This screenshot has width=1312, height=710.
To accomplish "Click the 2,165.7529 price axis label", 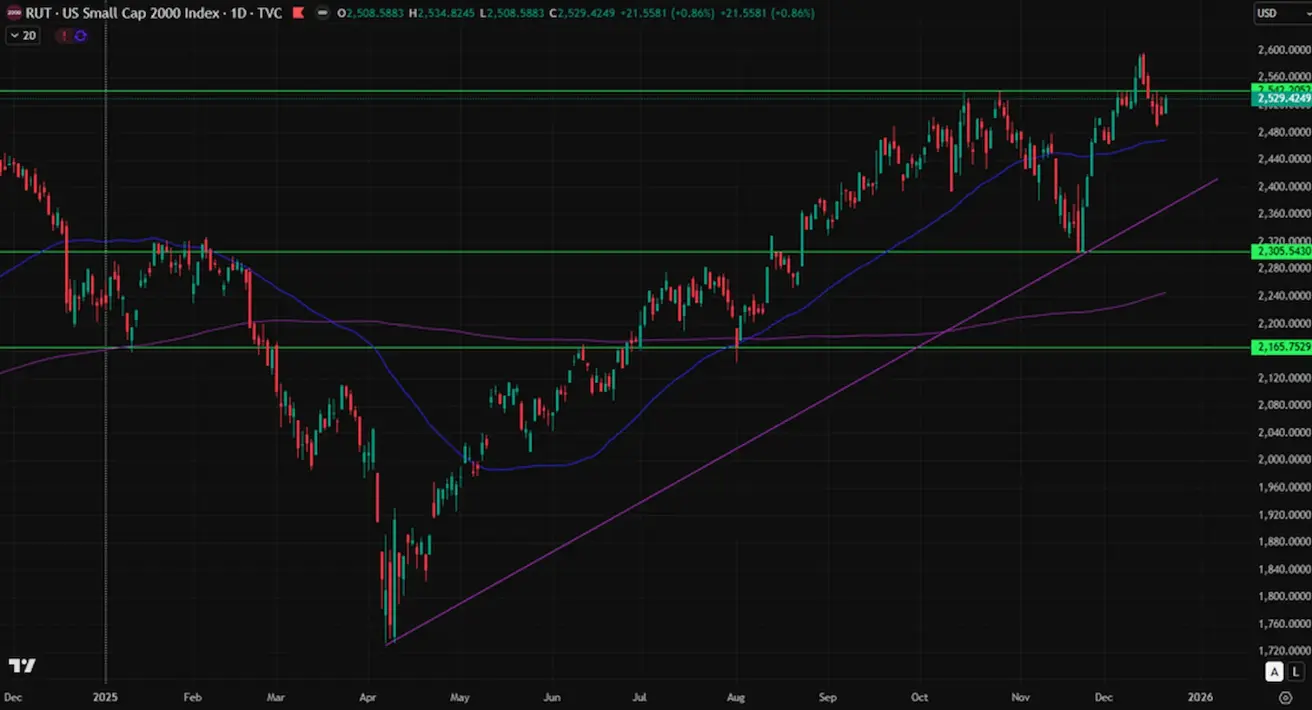I will (x=1281, y=347).
